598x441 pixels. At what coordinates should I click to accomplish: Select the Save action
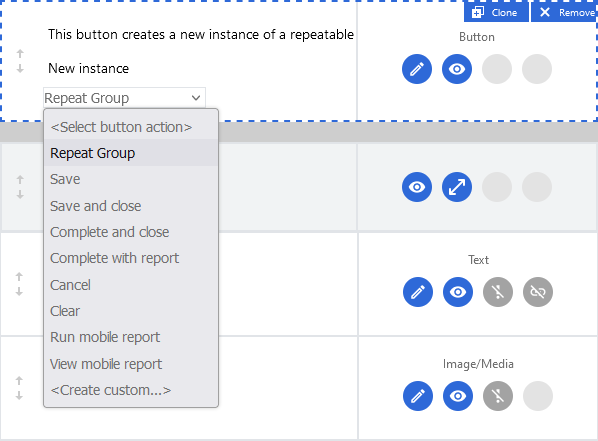pyautogui.click(x=131, y=179)
